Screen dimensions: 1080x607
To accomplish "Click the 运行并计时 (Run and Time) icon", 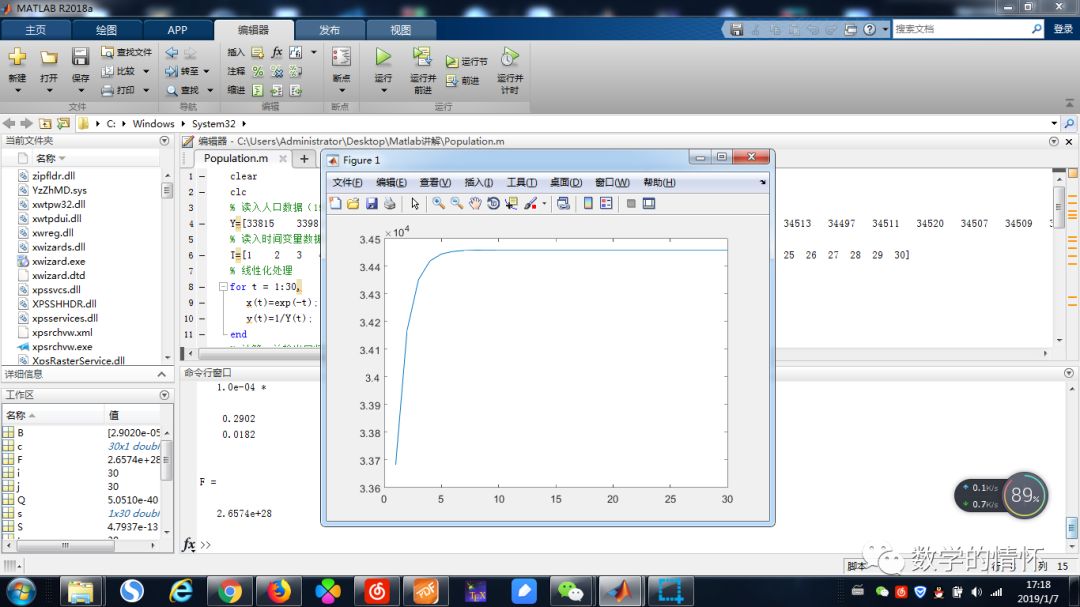I will pyautogui.click(x=509, y=56).
